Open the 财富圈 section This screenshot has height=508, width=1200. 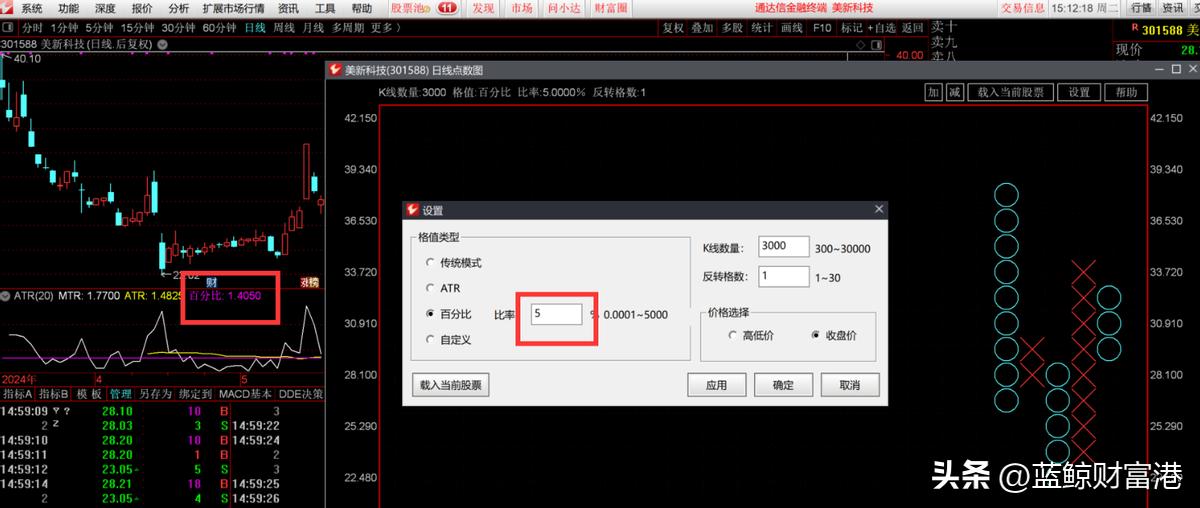pos(611,8)
